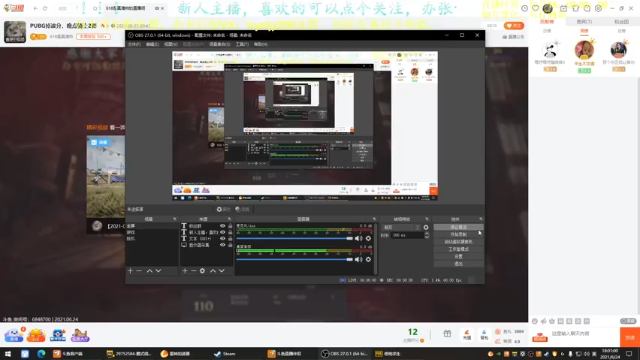The image size is (640, 360).
Task: Open settings gear for the microphone audio channel
Action: 368,238
